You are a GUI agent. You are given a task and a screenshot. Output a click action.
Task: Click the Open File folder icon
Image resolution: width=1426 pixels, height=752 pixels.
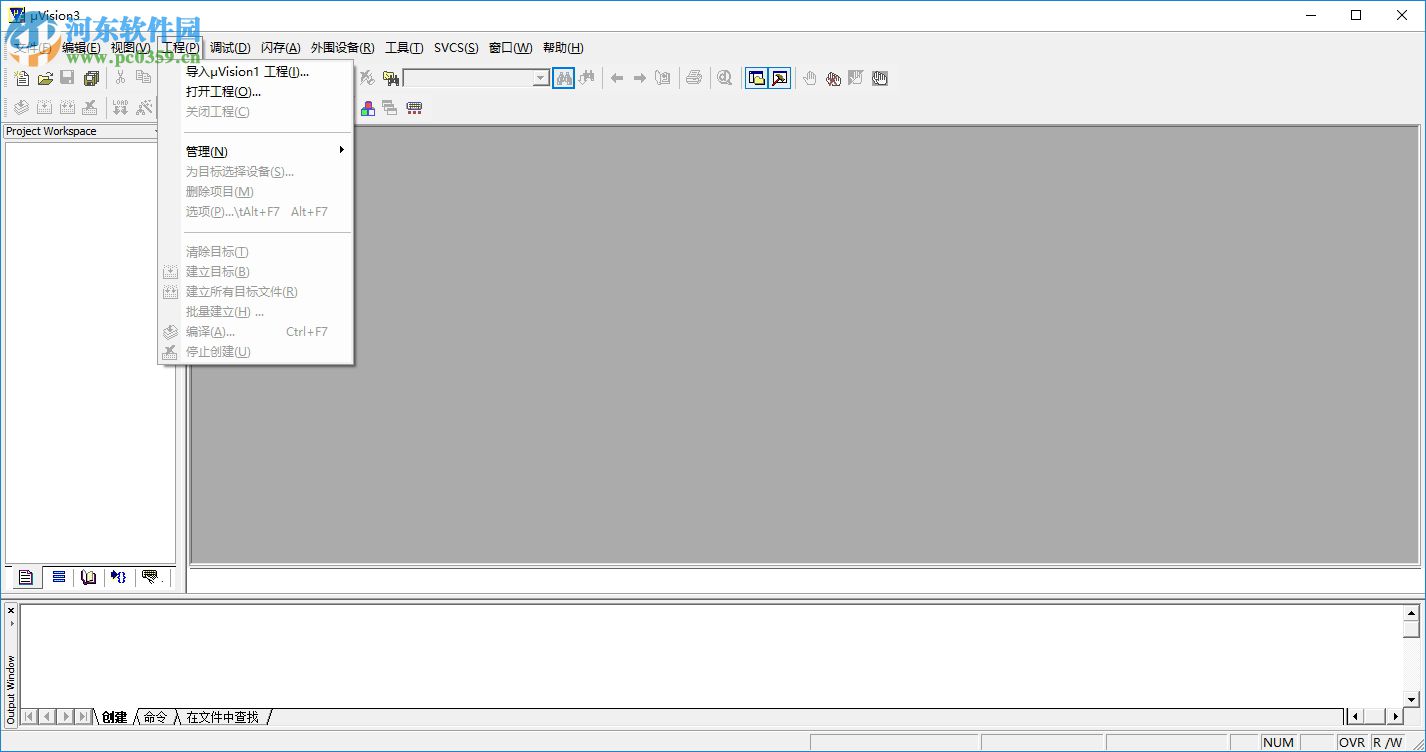45,78
